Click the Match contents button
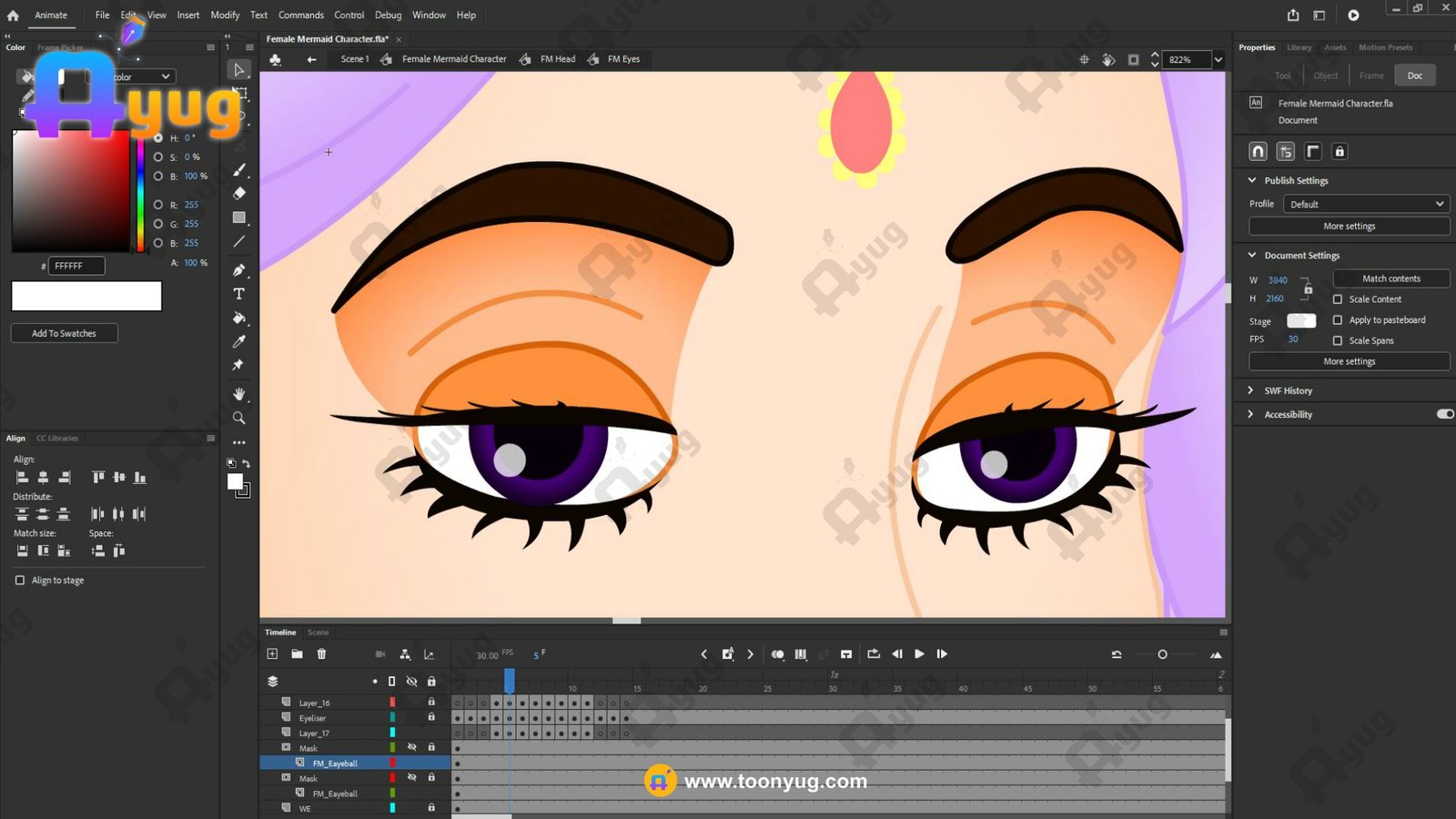Viewport: 1456px width, 819px height. tap(1390, 278)
